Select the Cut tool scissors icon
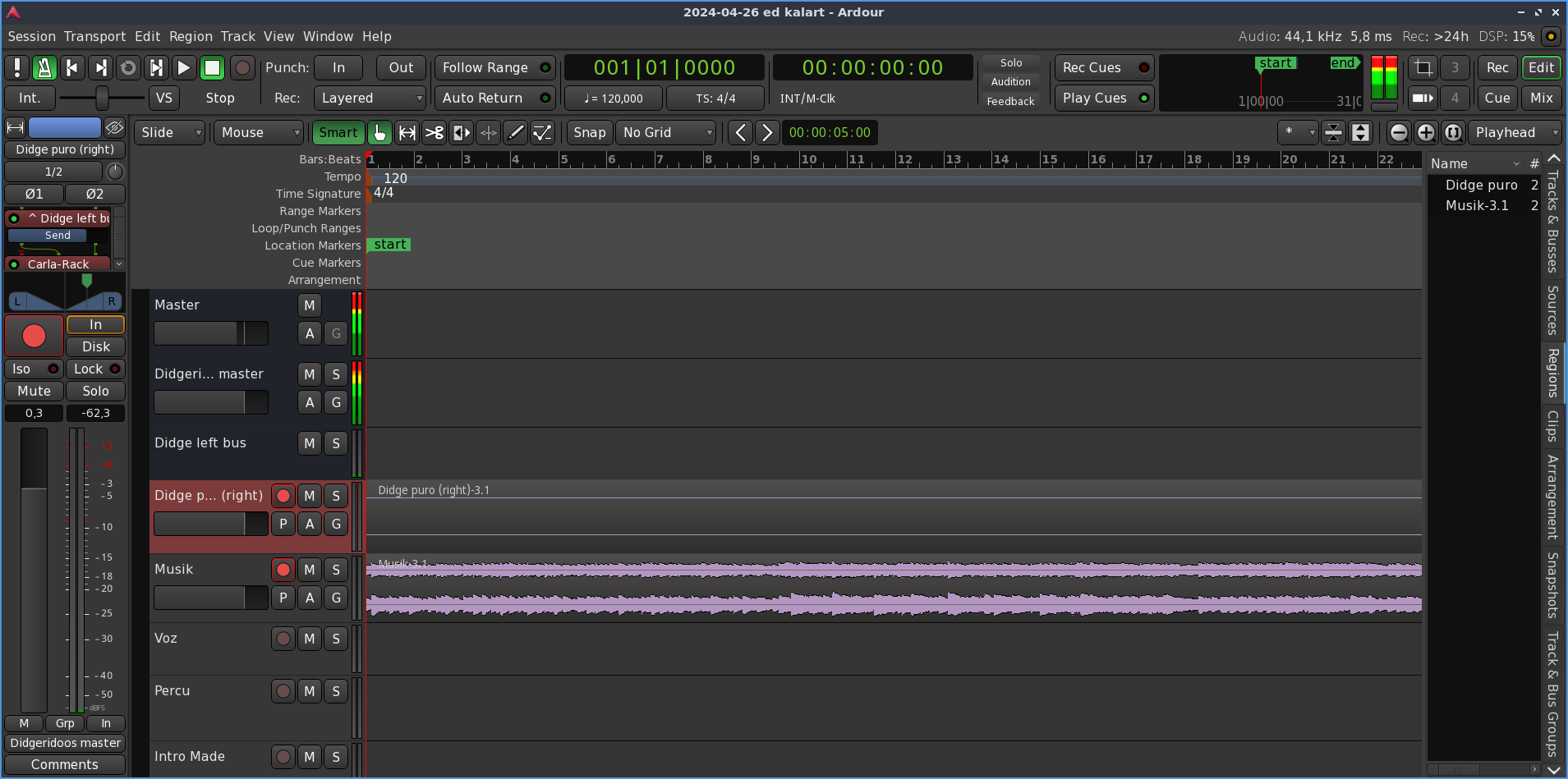This screenshot has height=779, width=1568. pos(435,133)
